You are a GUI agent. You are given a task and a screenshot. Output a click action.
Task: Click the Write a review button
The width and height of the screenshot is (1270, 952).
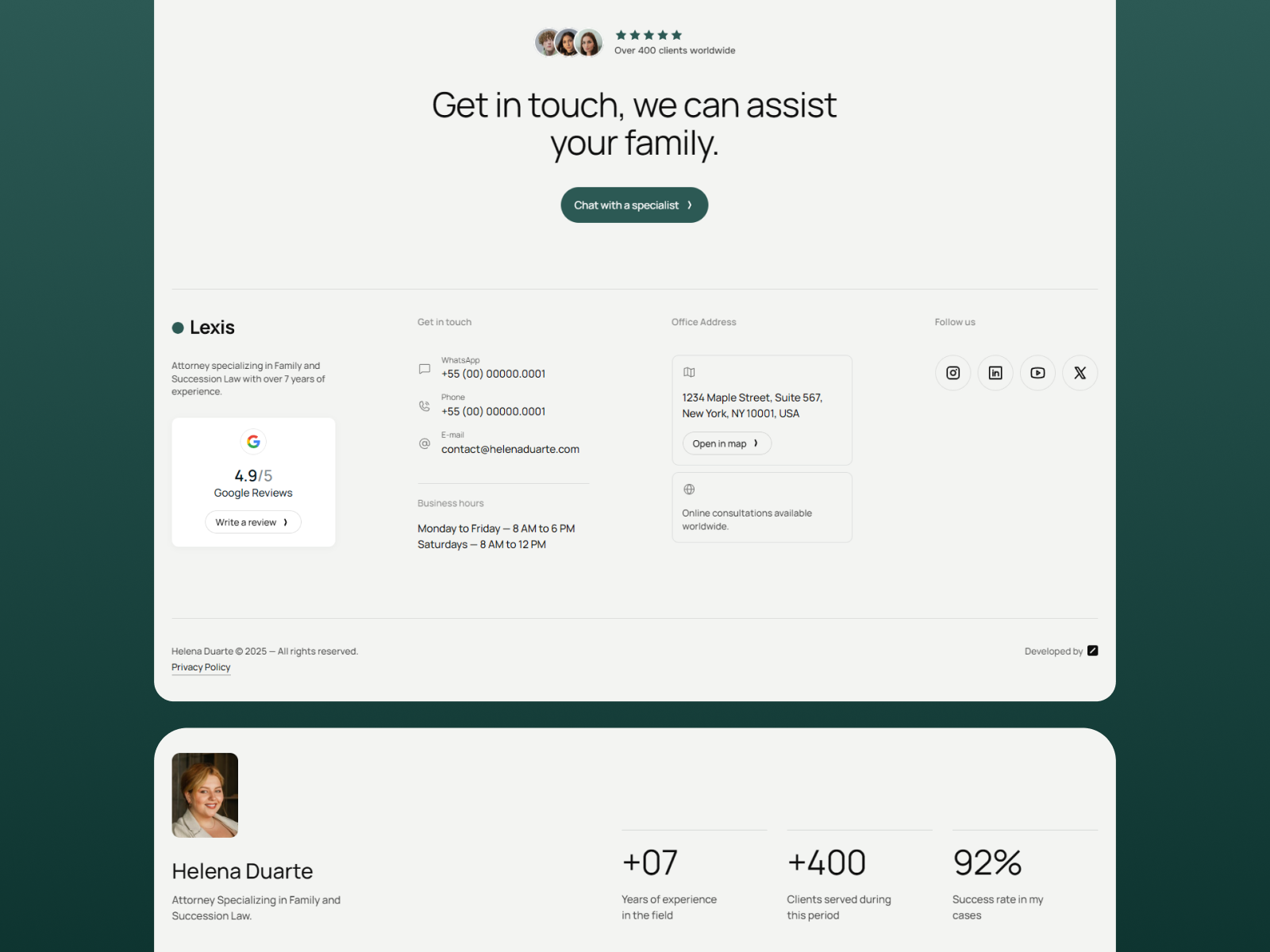pyautogui.click(x=253, y=522)
